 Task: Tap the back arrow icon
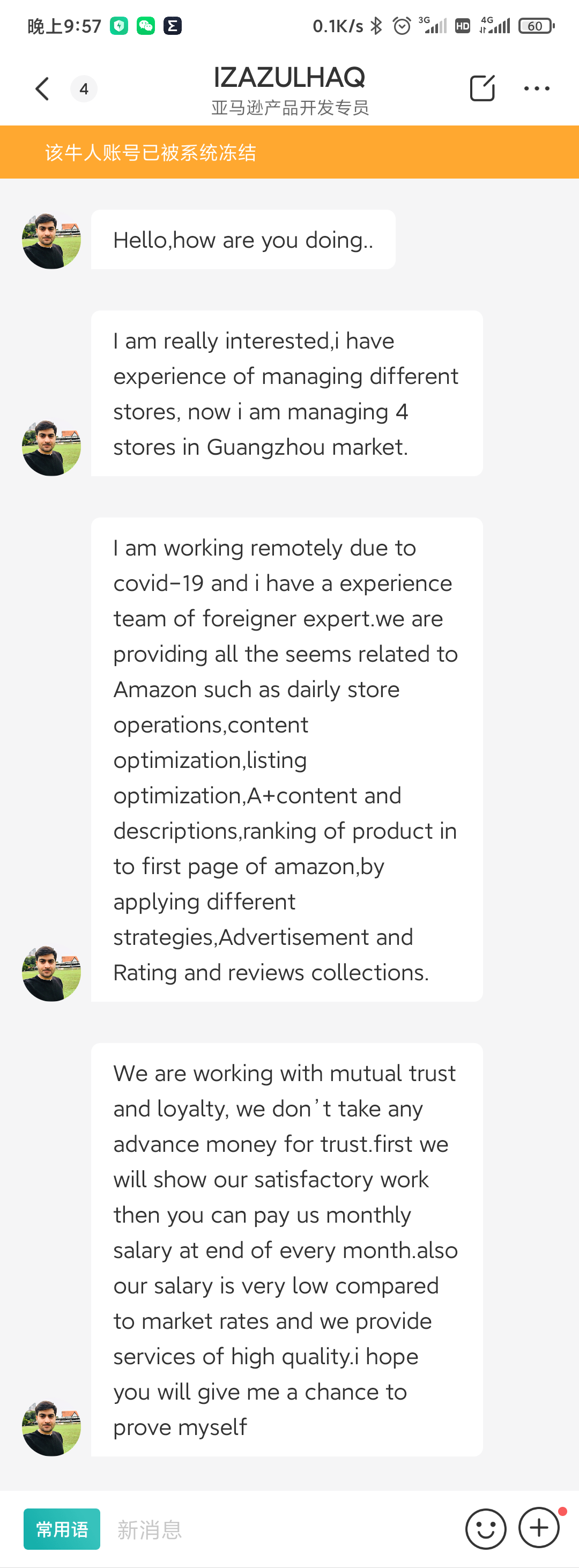(42, 89)
